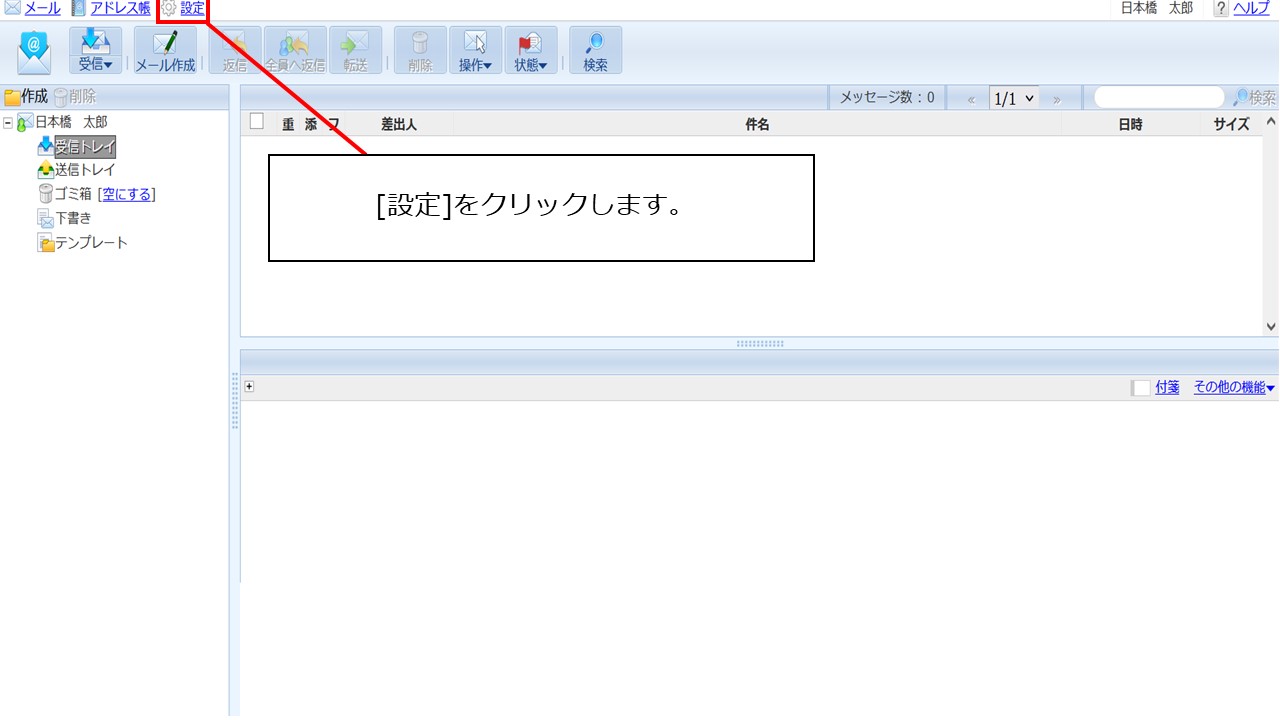The image size is (1280, 720).
Task: Click the 削除 delete toolbar trash icon
Action: (x=420, y=50)
